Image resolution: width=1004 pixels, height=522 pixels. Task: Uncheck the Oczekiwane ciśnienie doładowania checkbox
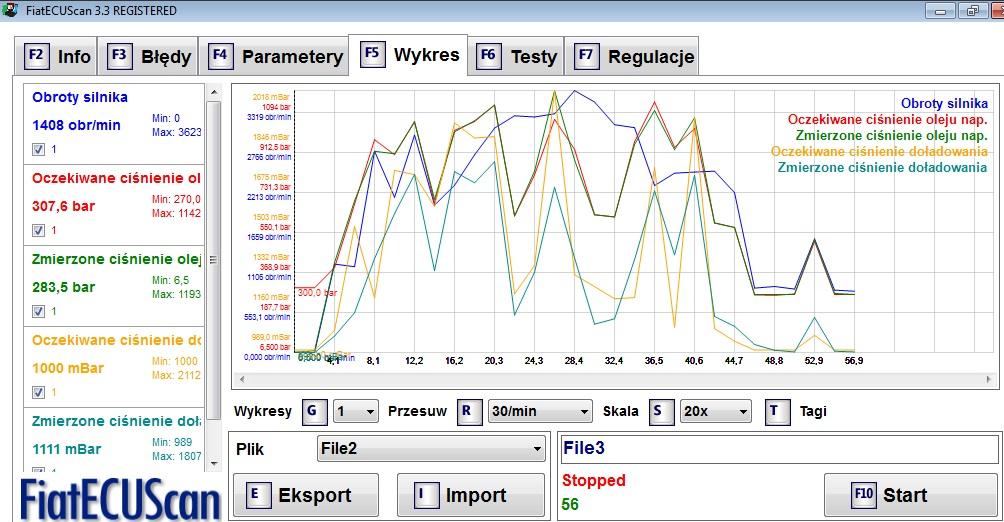[38, 392]
